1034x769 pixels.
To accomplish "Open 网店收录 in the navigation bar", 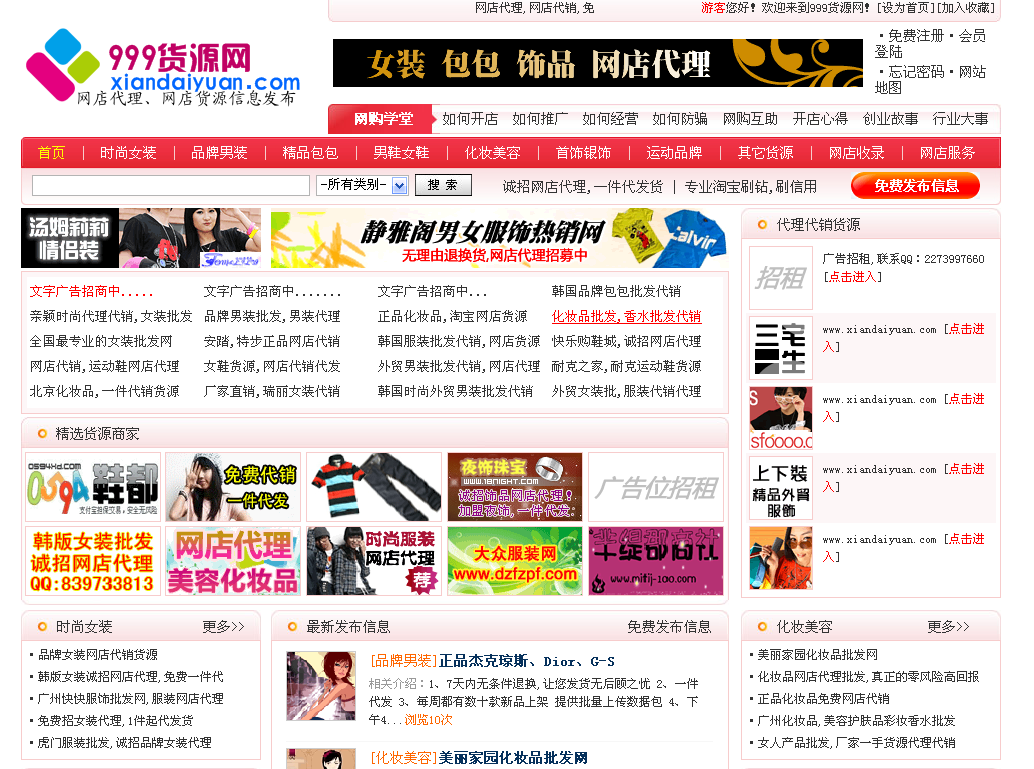I will point(856,153).
